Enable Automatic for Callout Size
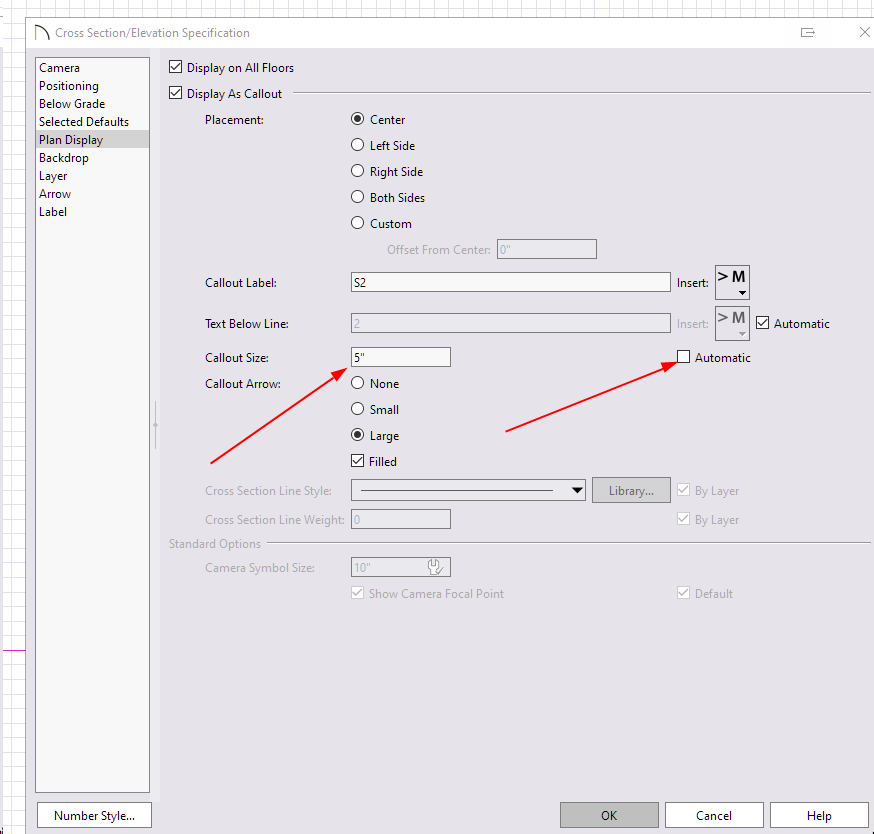This screenshot has height=834, width=874. 684,357
